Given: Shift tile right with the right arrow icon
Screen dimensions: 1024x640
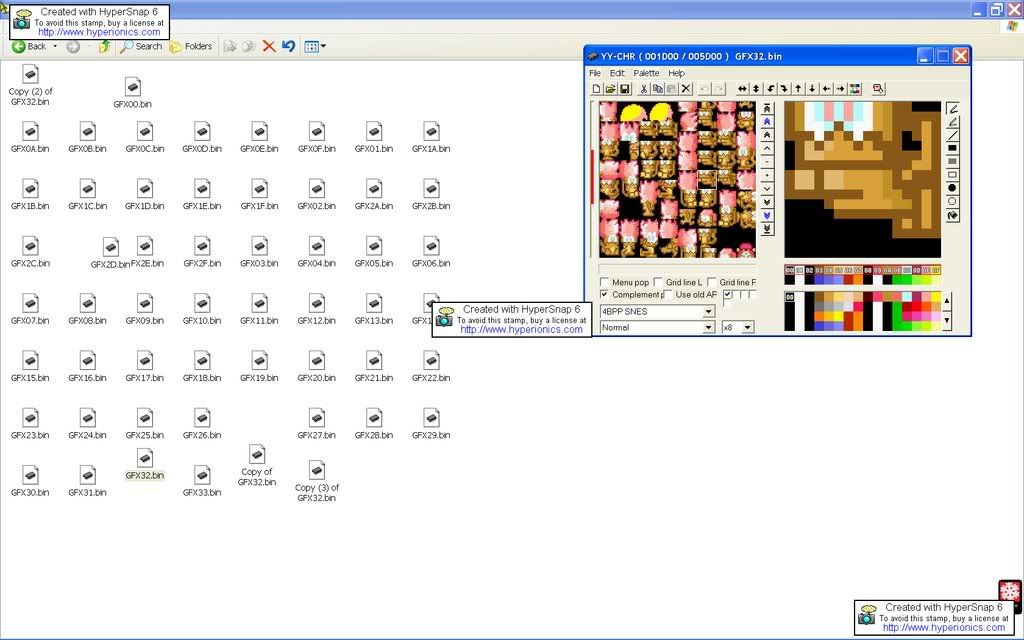Looking at the screenshot, I should [x=840, y=89].
